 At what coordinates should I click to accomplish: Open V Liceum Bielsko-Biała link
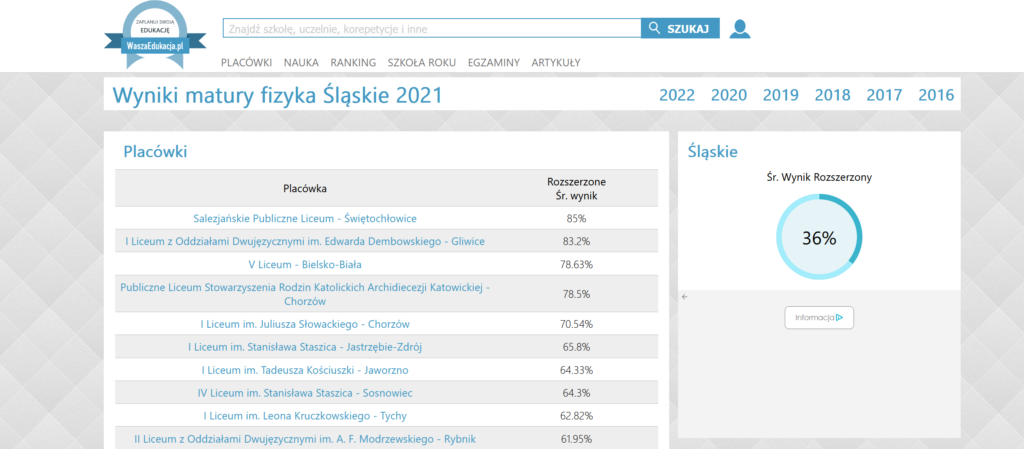pos(305,265)
